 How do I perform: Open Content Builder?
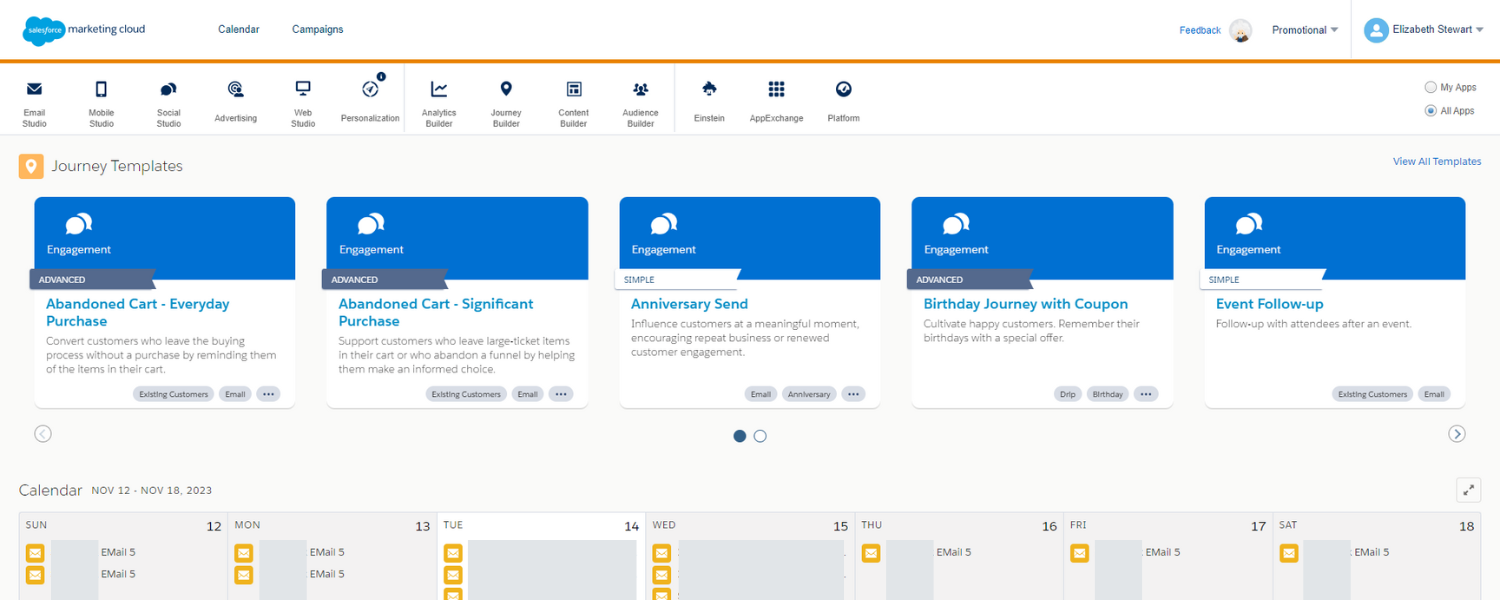coord(574,103)
